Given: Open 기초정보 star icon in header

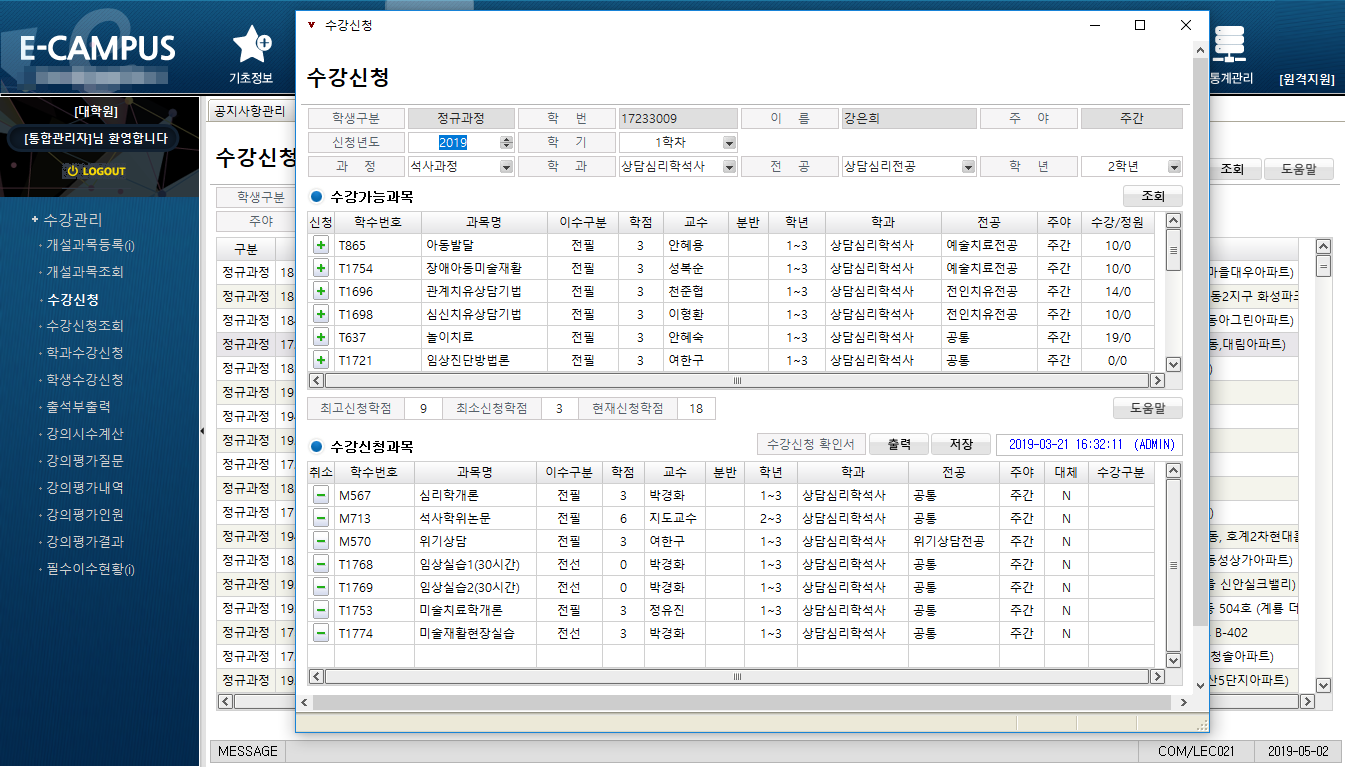Looking at the screenshot, I should (252, 44).
